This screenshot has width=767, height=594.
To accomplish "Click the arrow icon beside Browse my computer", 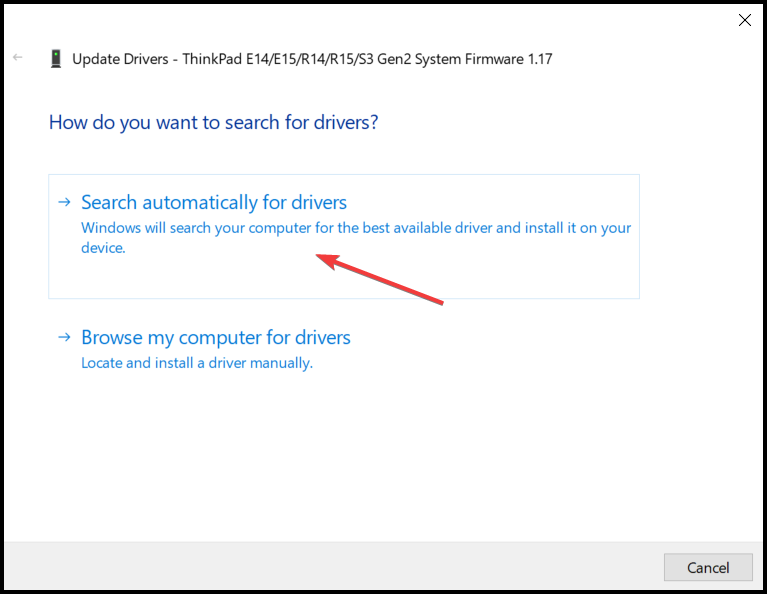I will [65, 337].
